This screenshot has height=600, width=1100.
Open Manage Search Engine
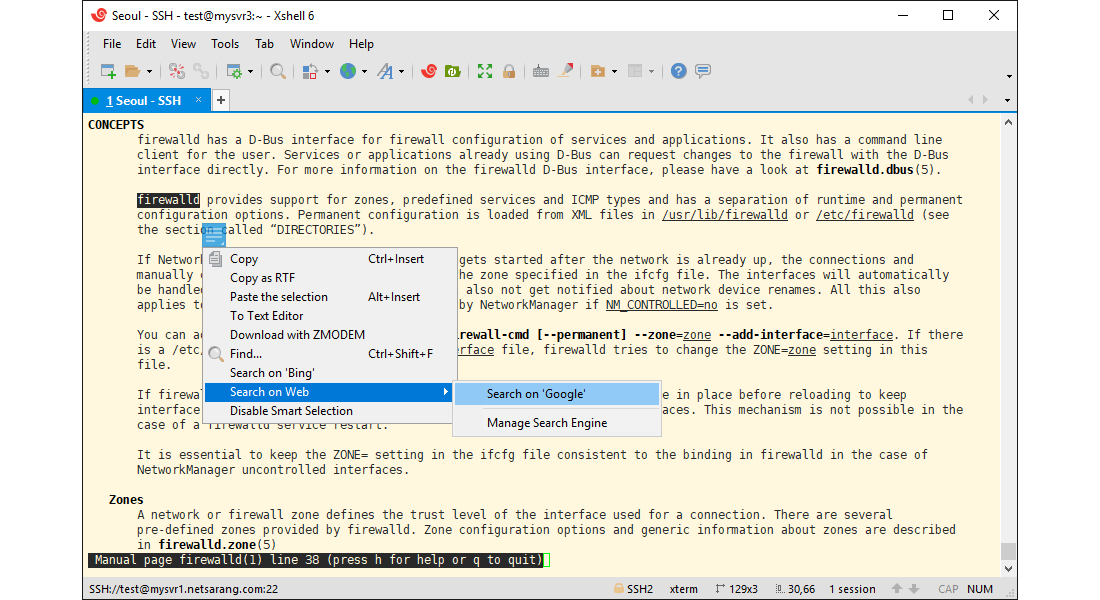(x=557, y=423)
